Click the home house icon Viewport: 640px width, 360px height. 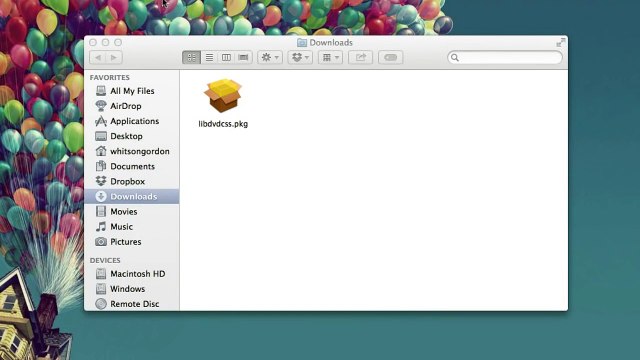point(101,151)
